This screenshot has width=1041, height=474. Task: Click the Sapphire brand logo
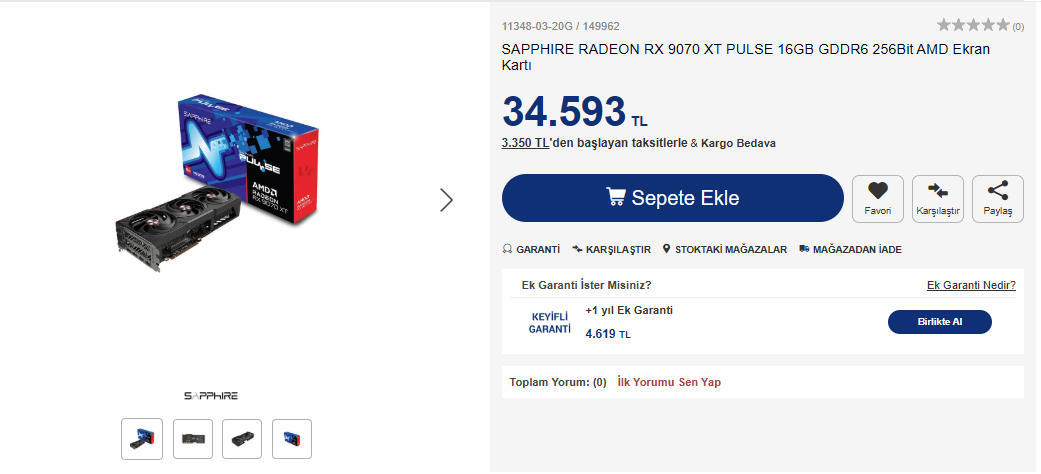(211, 396)
